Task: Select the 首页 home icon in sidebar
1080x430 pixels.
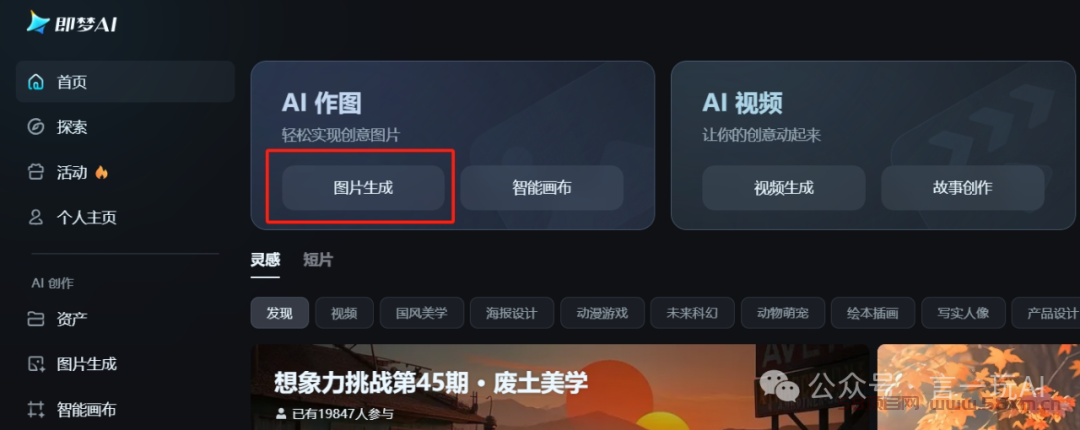Action: pyautogui.click(x=35, y=82)
